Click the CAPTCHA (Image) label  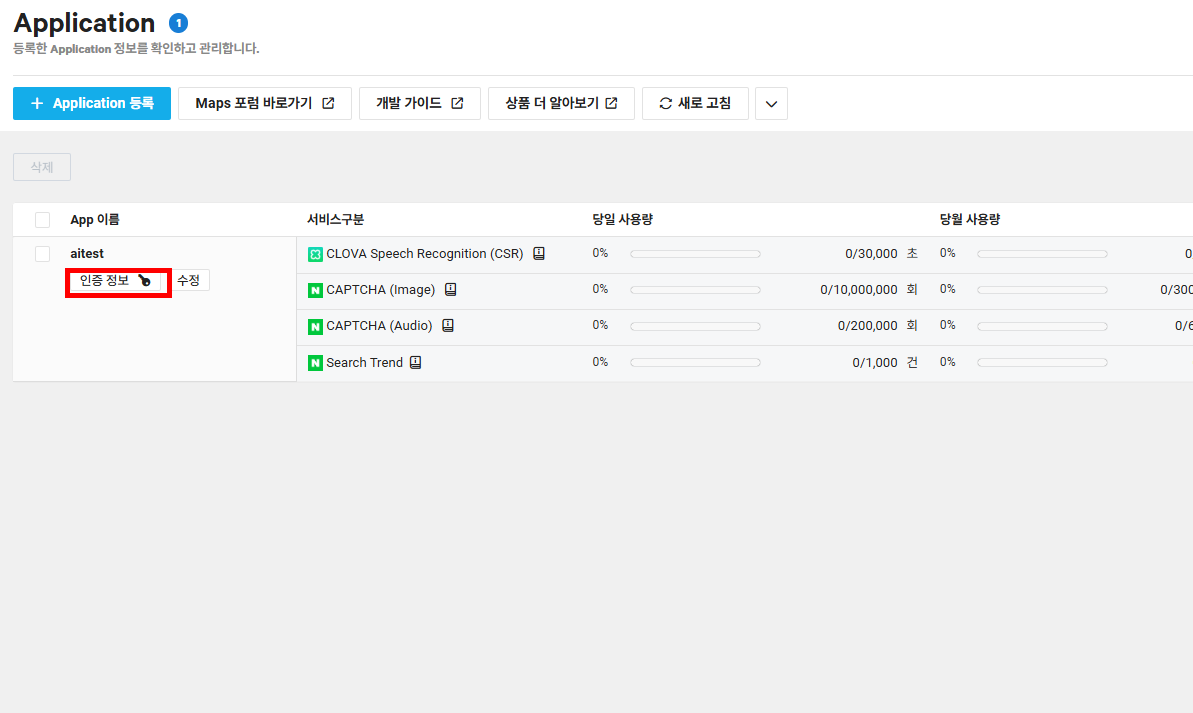click(380, 290)
